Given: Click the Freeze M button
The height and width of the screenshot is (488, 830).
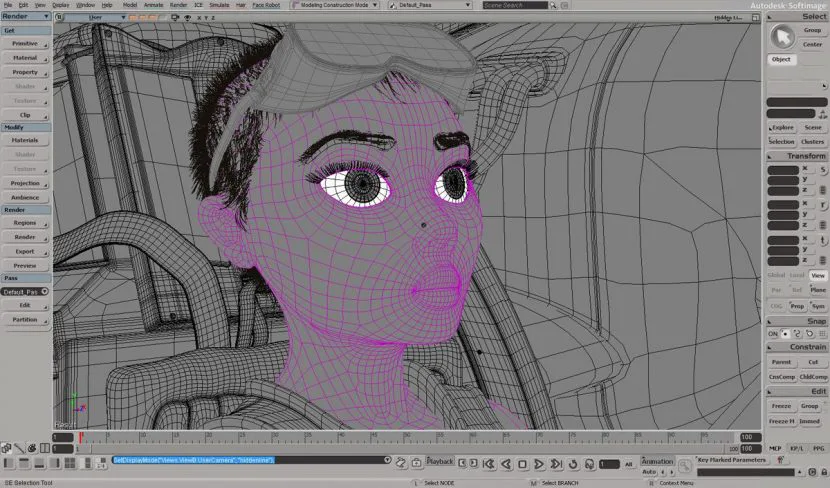Looking at the screenshot, I should pyautogui.click(x=782, y=421).
